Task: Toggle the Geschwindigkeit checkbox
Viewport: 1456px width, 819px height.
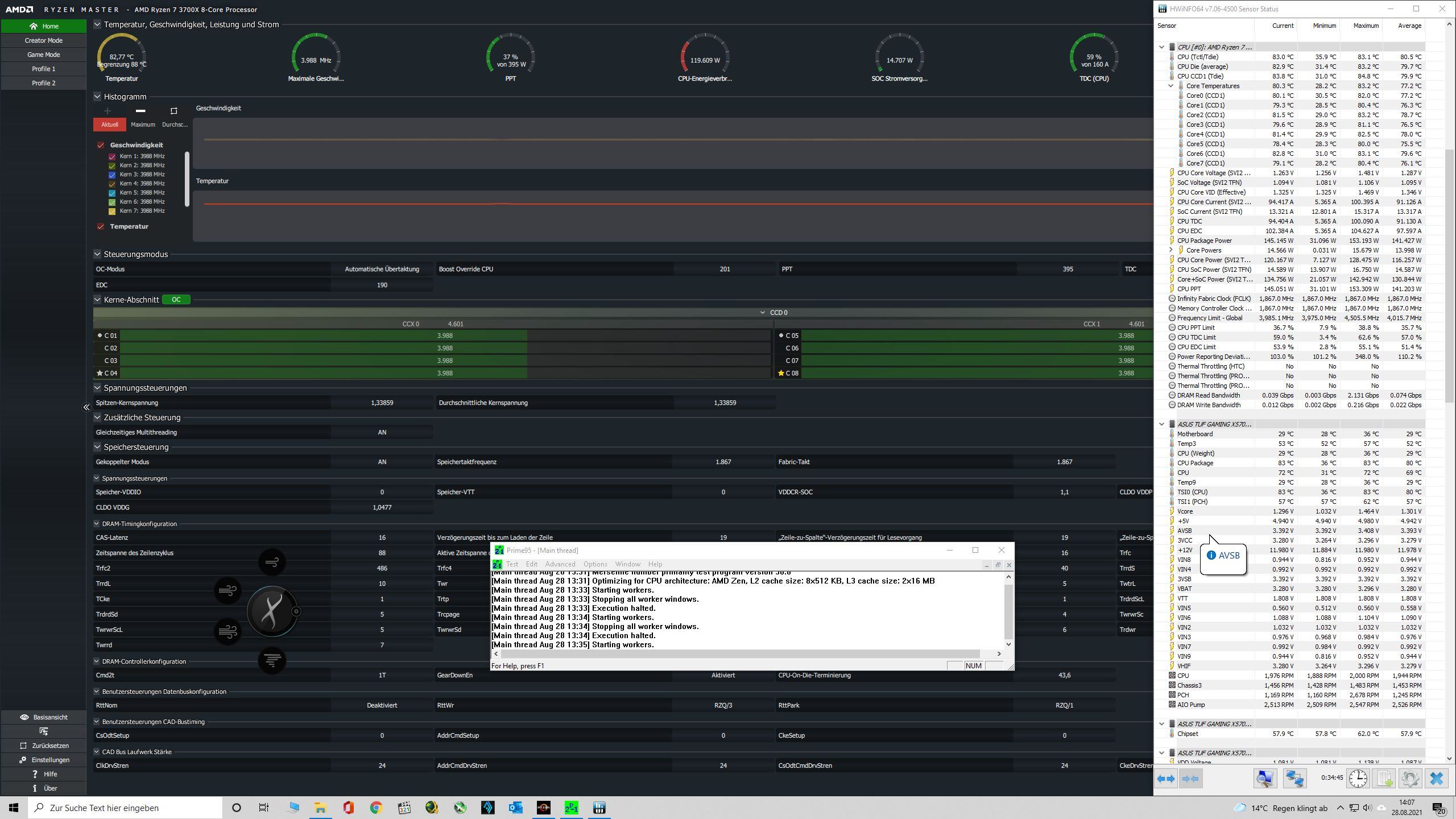Action: (101, 145)
